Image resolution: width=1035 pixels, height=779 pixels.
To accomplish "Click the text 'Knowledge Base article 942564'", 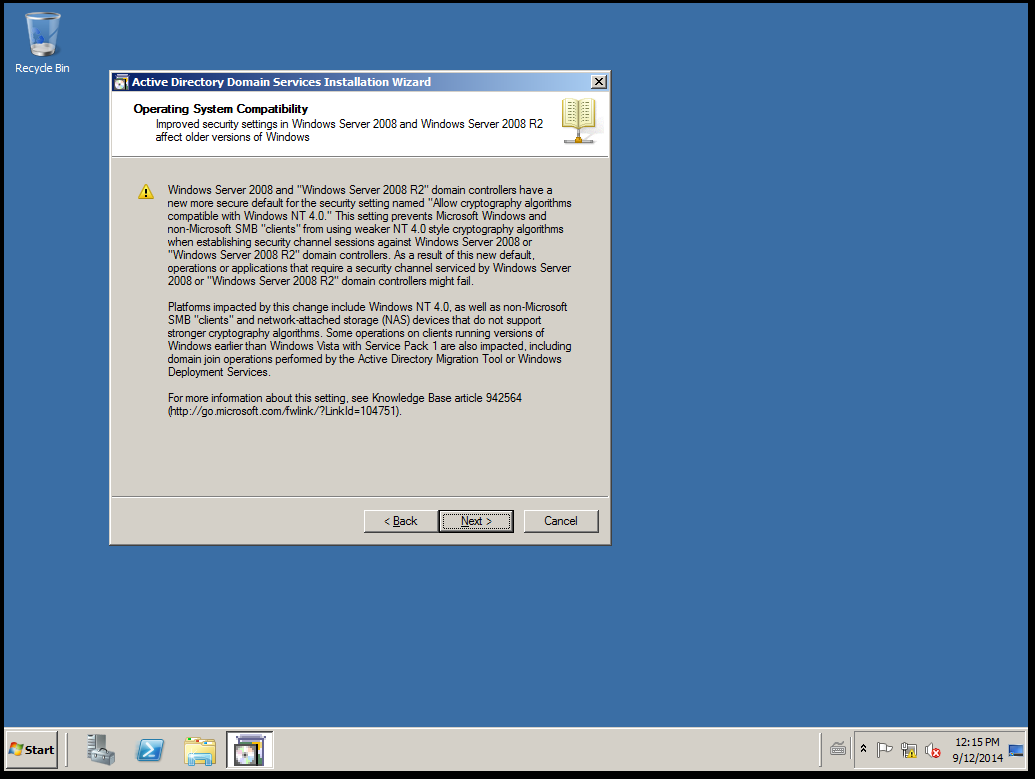I will pos(447,398).
